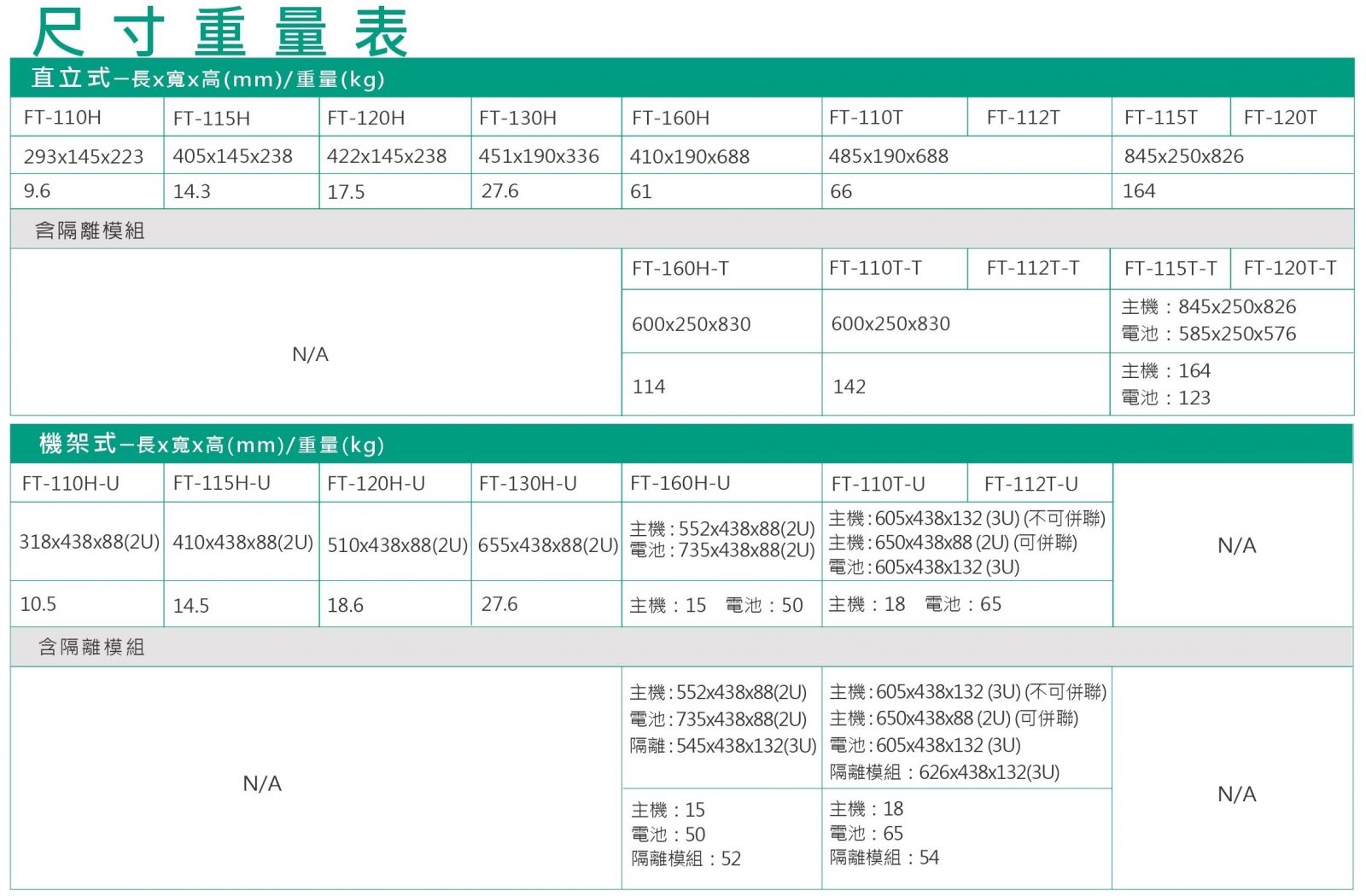
Task: Click the FT-120T-T model header cell
Action: tap(1290, 269)
